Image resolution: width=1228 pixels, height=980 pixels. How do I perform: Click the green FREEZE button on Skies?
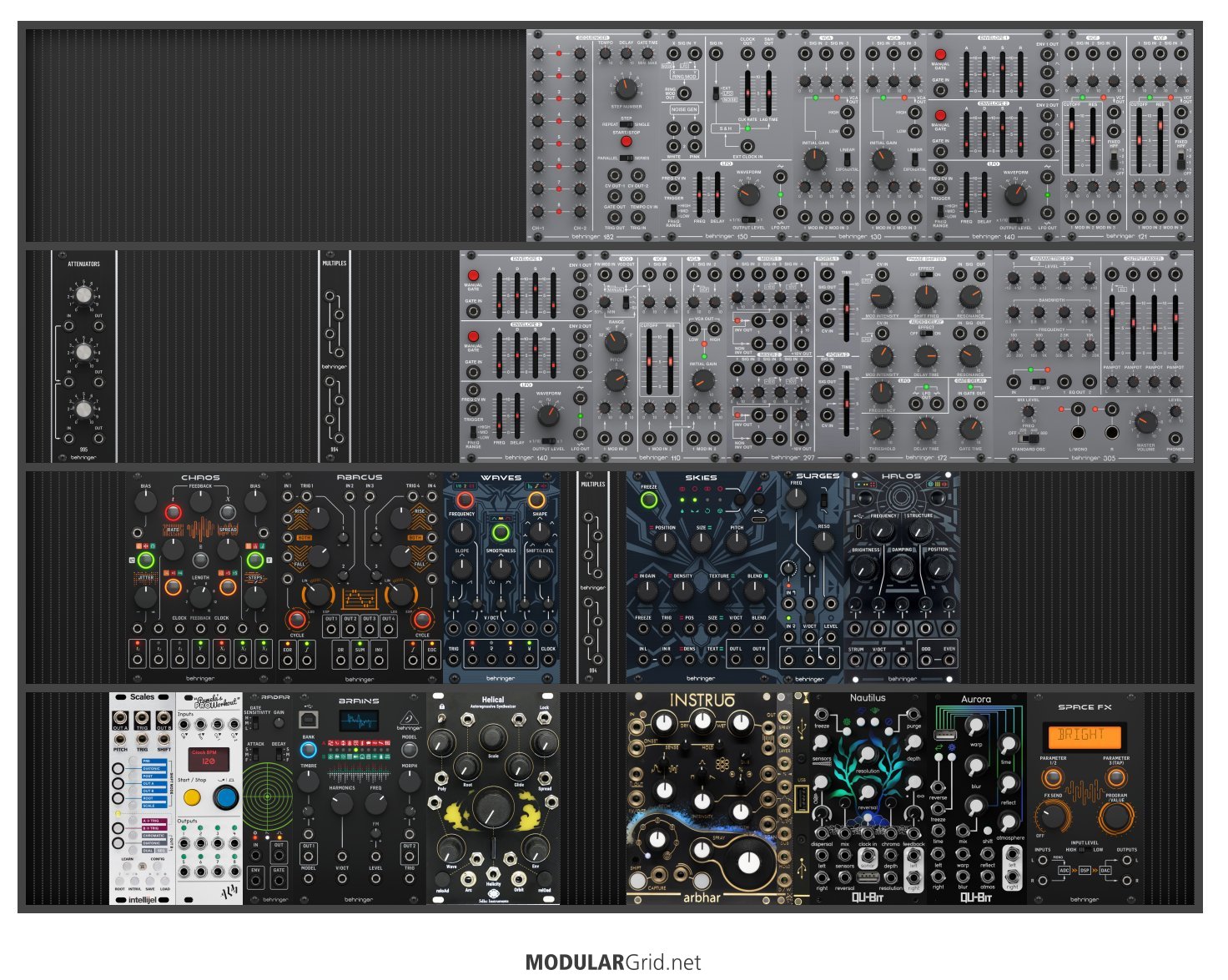coord(649,500)
